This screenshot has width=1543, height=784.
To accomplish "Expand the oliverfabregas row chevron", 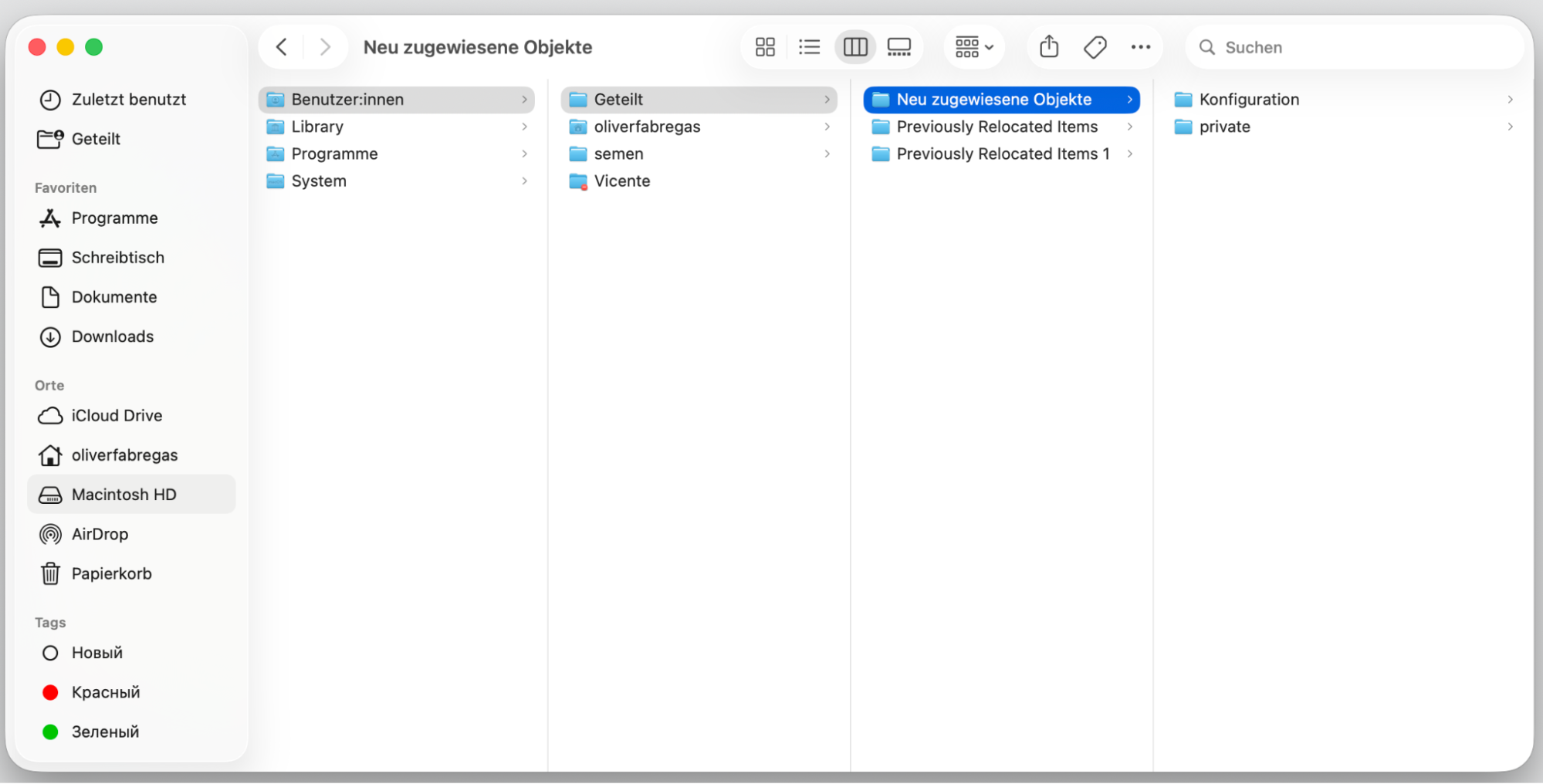I will (x=827, y=127).
